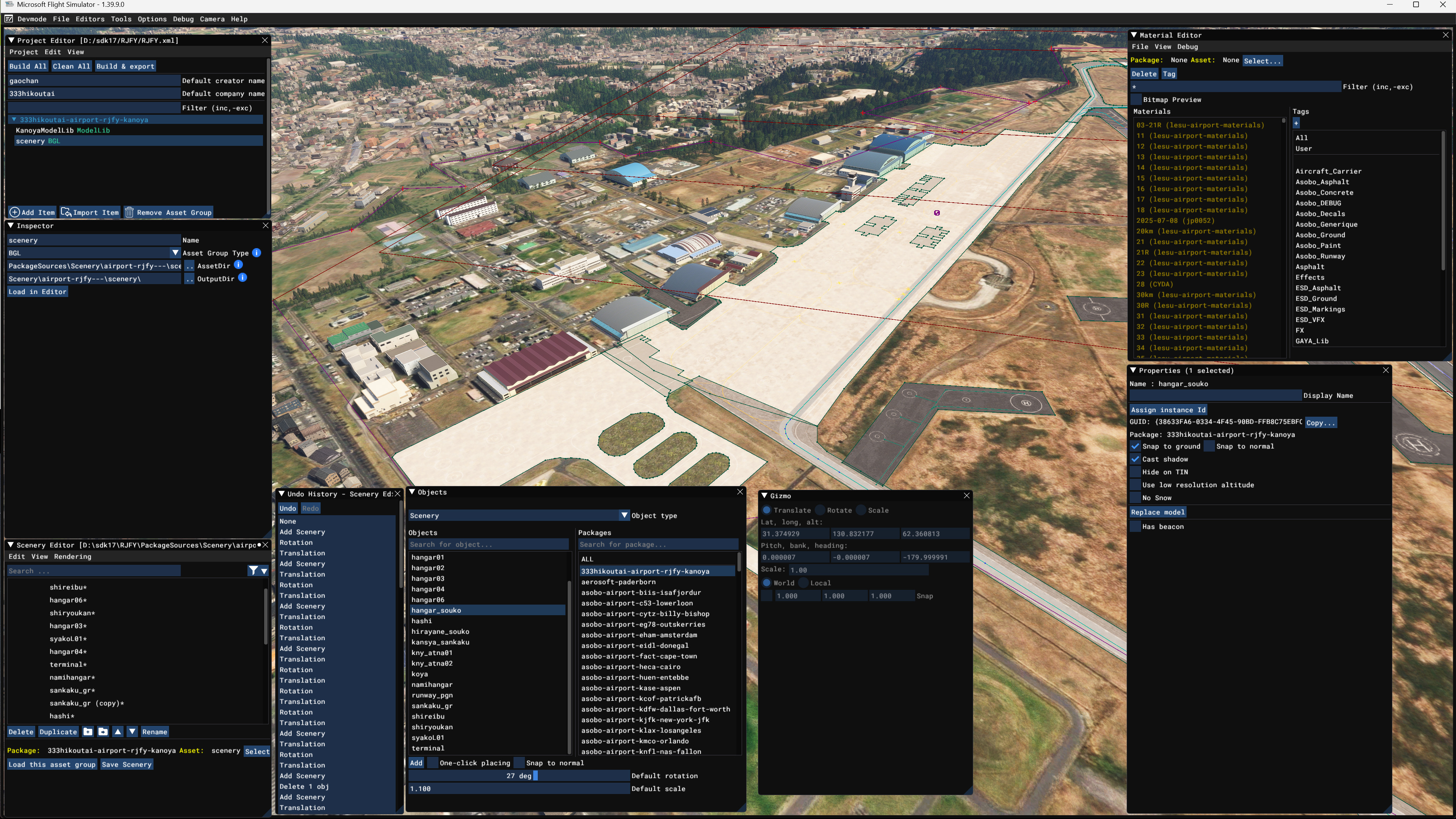
Task: Open the Editors menu in the top bar
Action: coord(90,19)
